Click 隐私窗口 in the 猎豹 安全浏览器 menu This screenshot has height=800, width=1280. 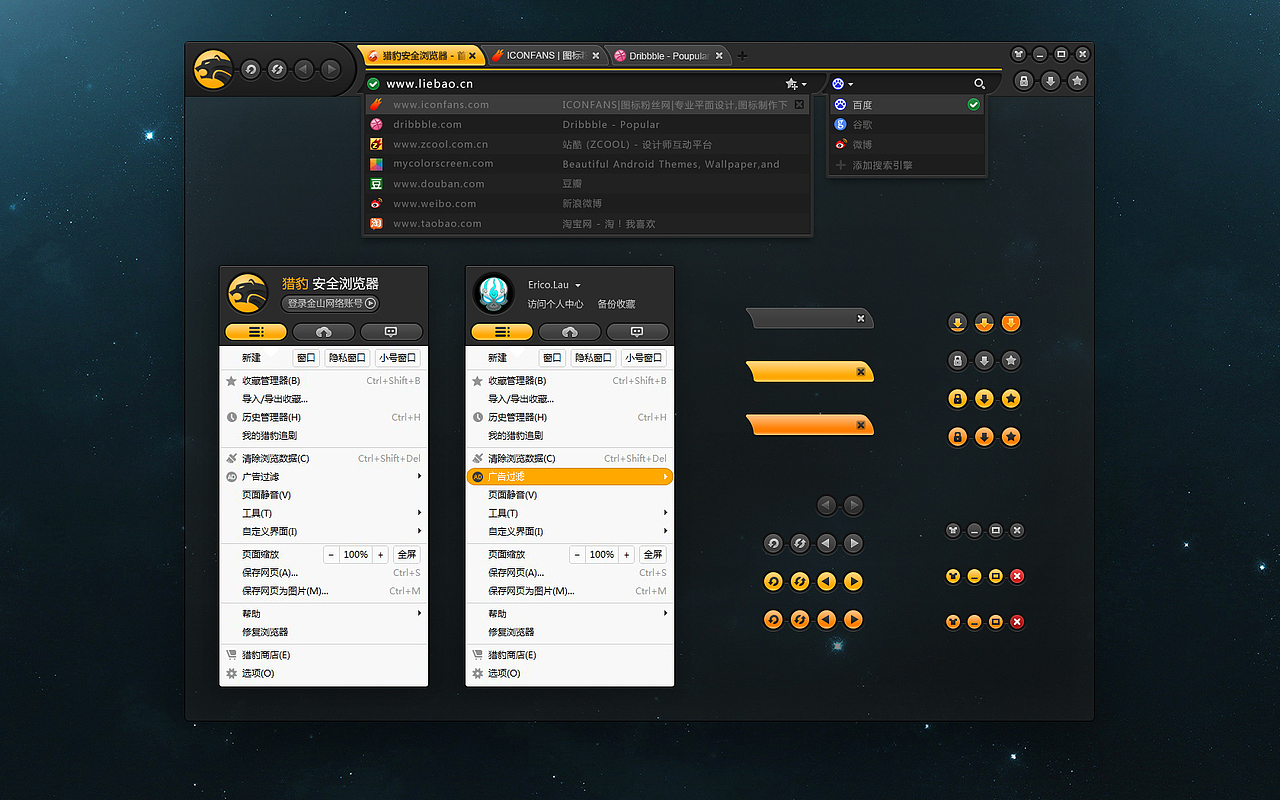346,358
